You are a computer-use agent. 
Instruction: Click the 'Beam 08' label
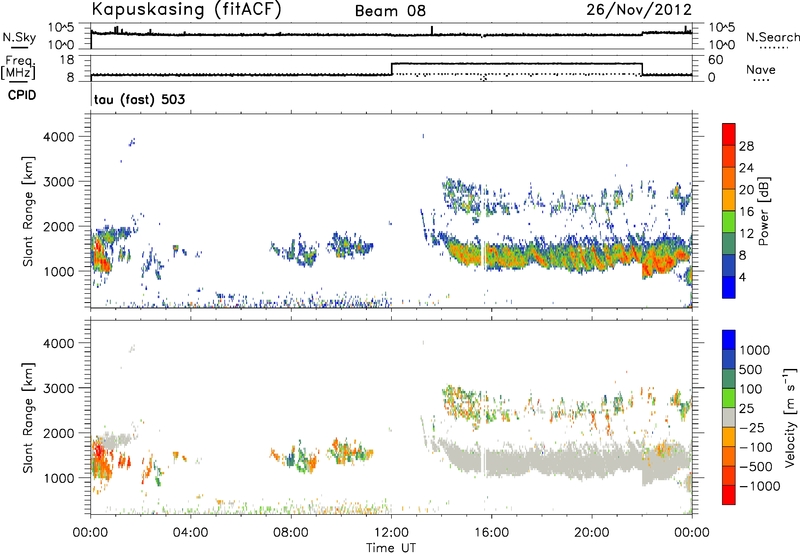point(390,11)
